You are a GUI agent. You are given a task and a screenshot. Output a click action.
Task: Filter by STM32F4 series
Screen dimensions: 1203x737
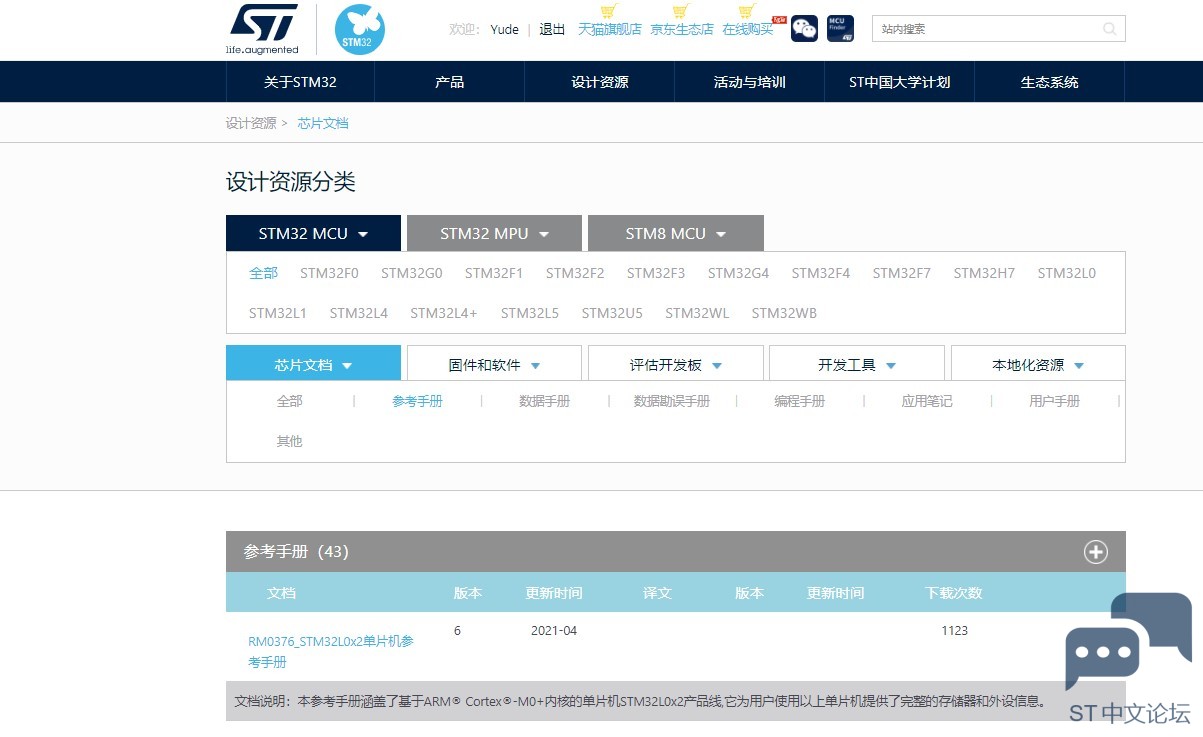pos(821,273)
